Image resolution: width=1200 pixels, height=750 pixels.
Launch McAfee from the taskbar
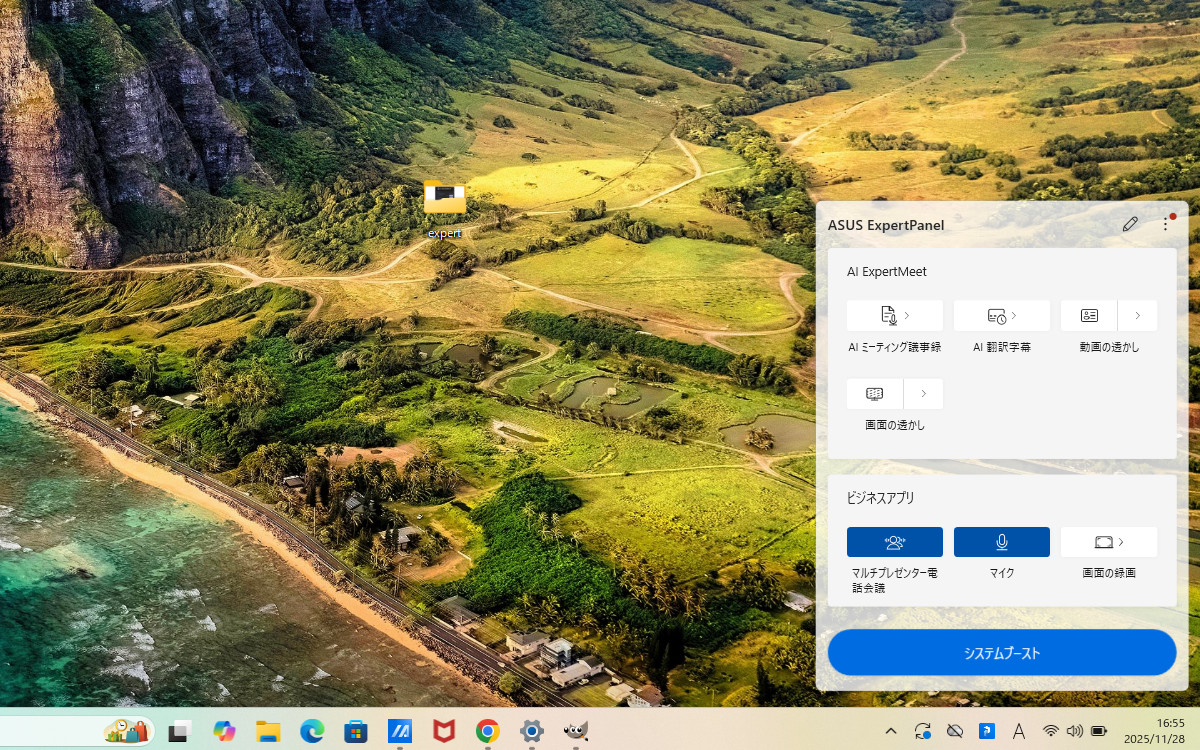[x=443, y=731]
